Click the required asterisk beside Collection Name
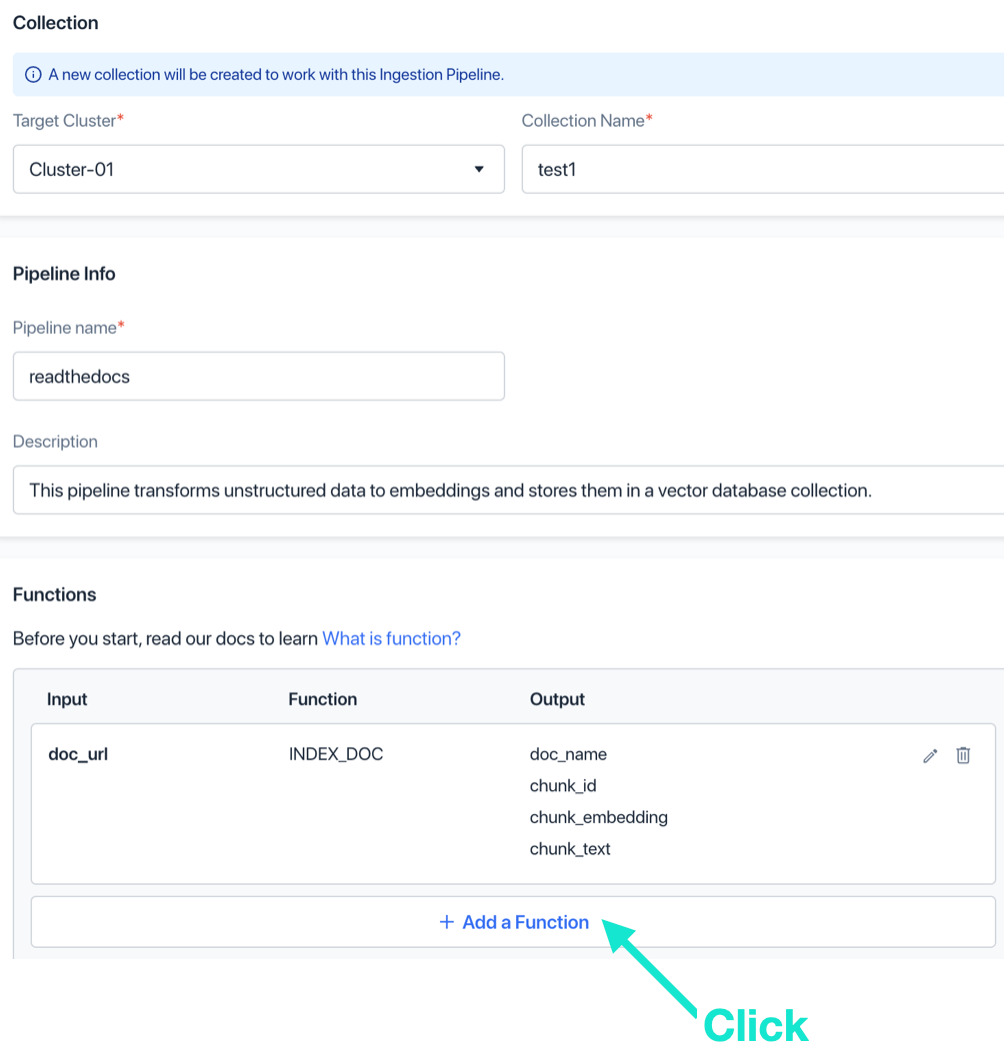Screen dimensions: 1004x1054 (650, 115)
